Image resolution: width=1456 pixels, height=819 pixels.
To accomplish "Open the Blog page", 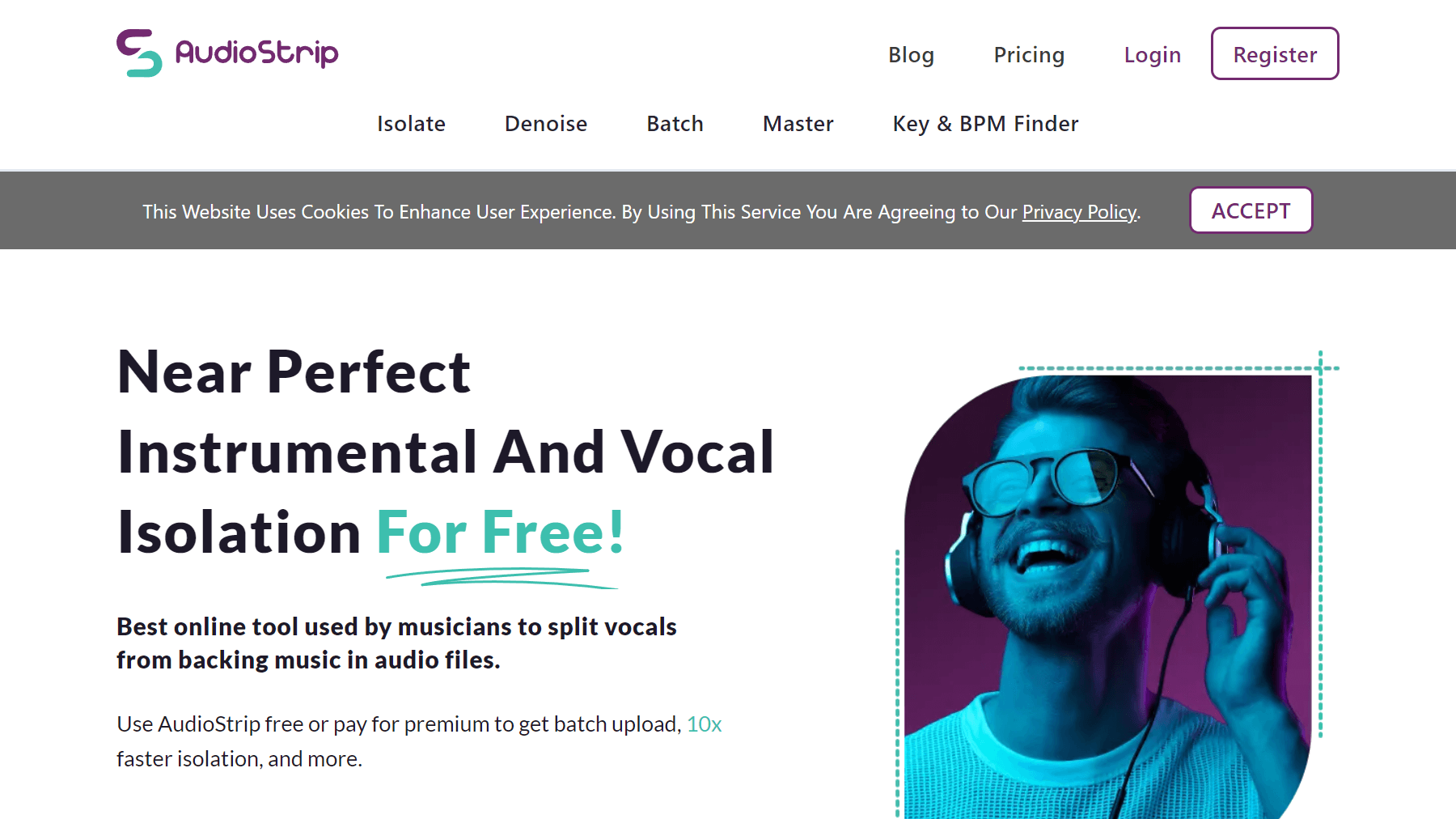I will click(911, 55).
